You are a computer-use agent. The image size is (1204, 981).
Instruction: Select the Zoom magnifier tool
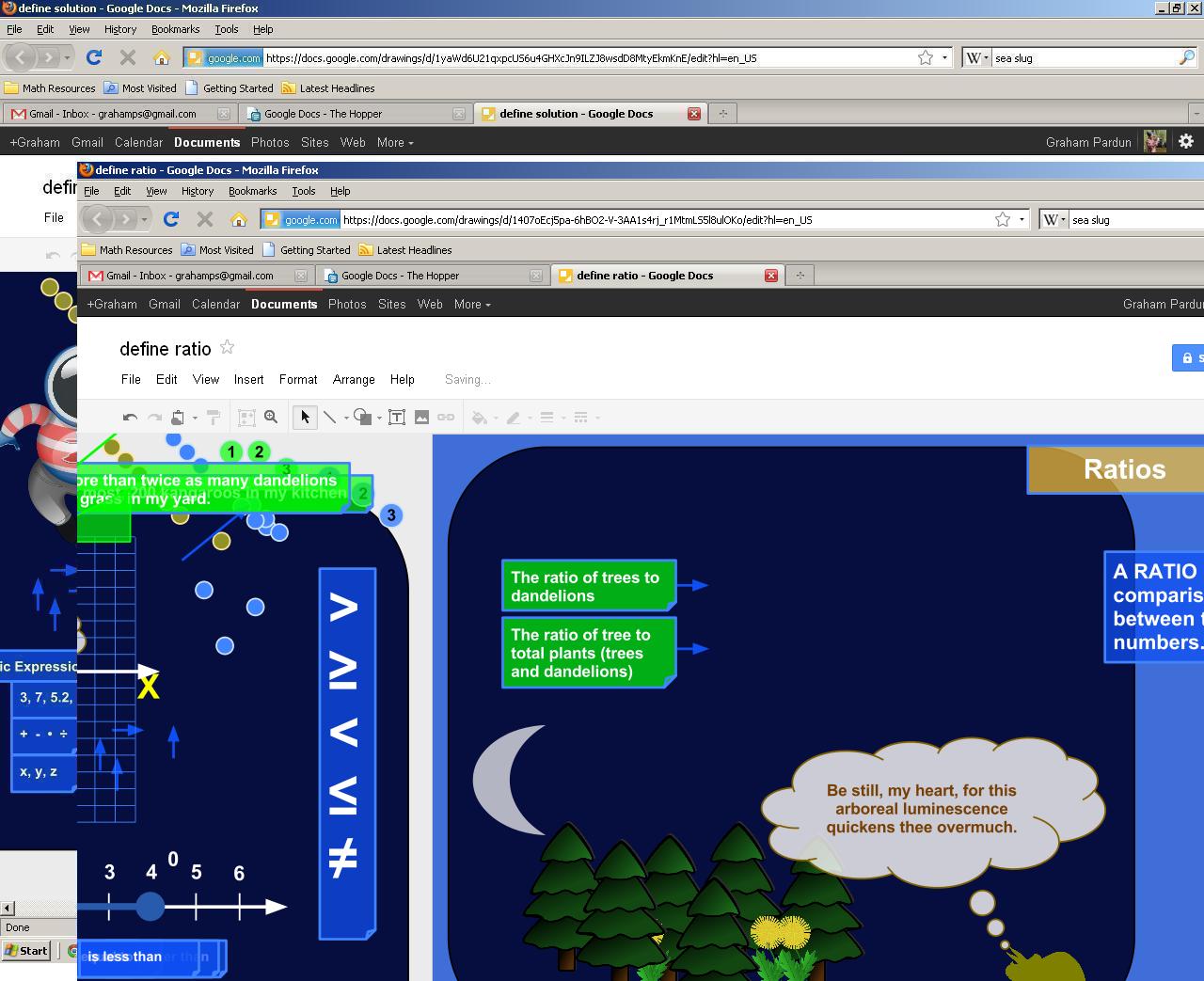(271, 417)
